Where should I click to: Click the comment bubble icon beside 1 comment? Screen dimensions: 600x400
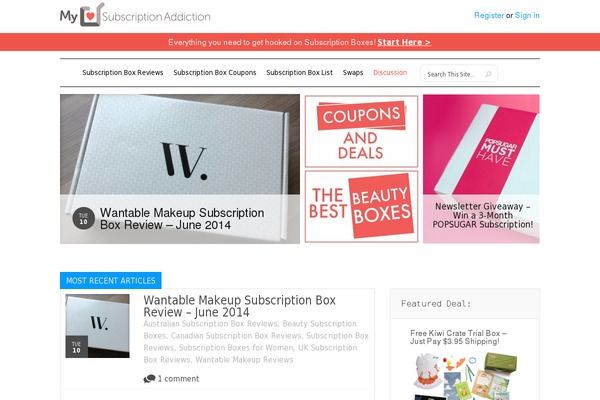pyautogui.click(x=149, y=379)
